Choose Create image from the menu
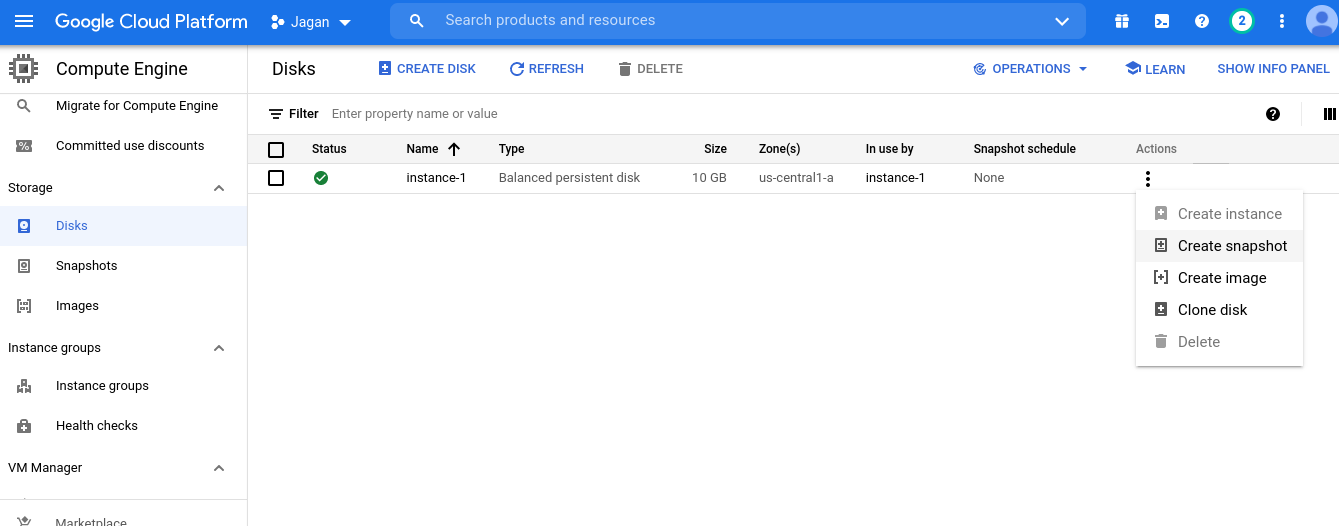Image resolution: width=1339 pixels, height=526 pixels. tap(1219, 278)
